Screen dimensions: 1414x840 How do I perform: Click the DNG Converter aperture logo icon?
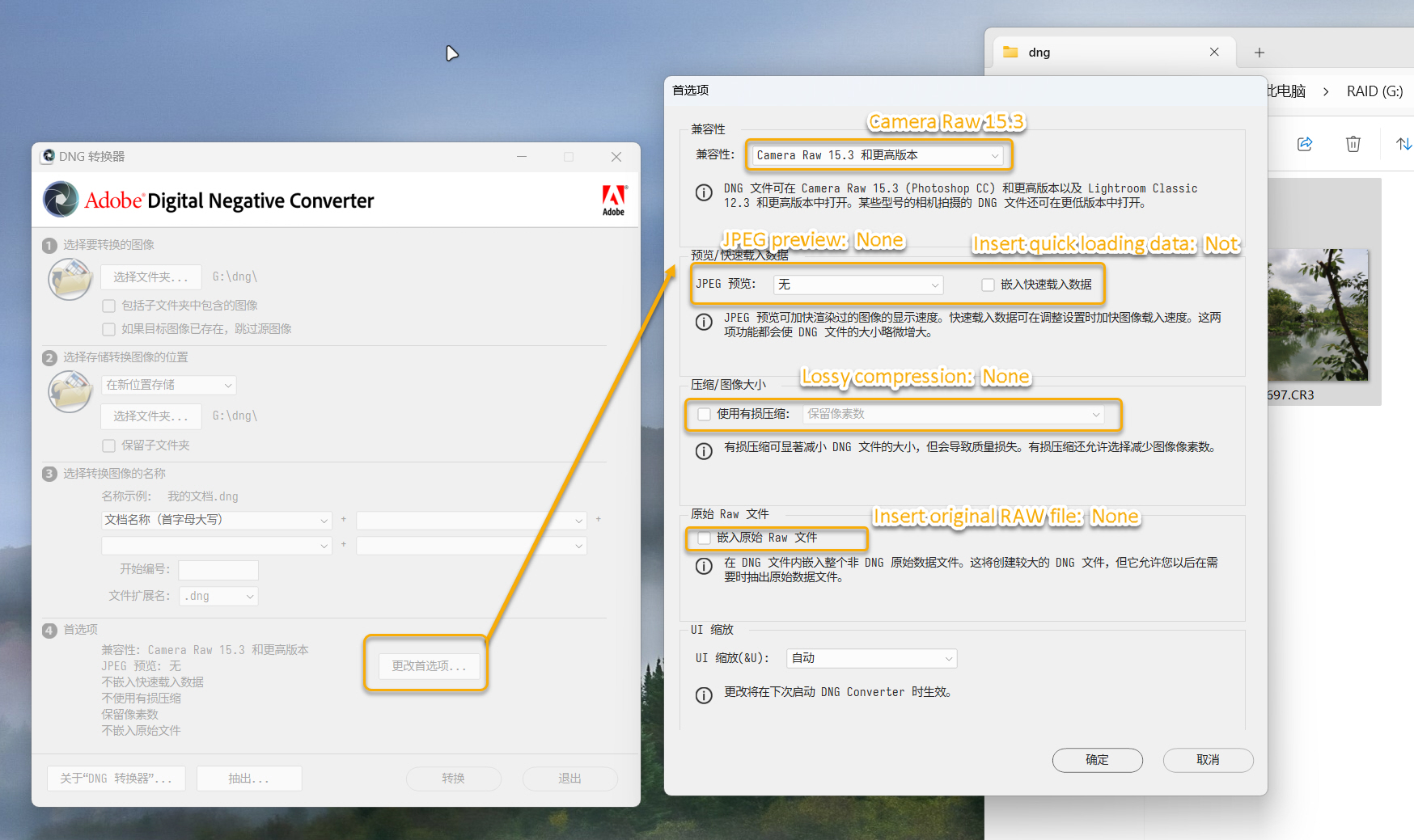coord(61,199)
